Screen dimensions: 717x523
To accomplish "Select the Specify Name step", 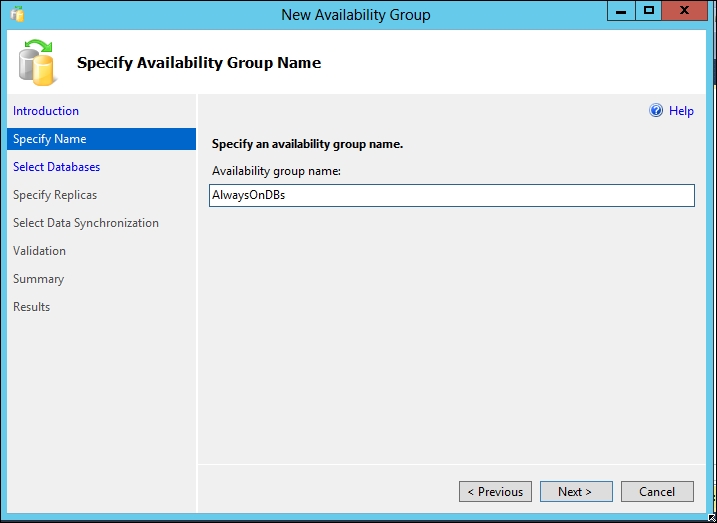I will click(x=50, y=139).
